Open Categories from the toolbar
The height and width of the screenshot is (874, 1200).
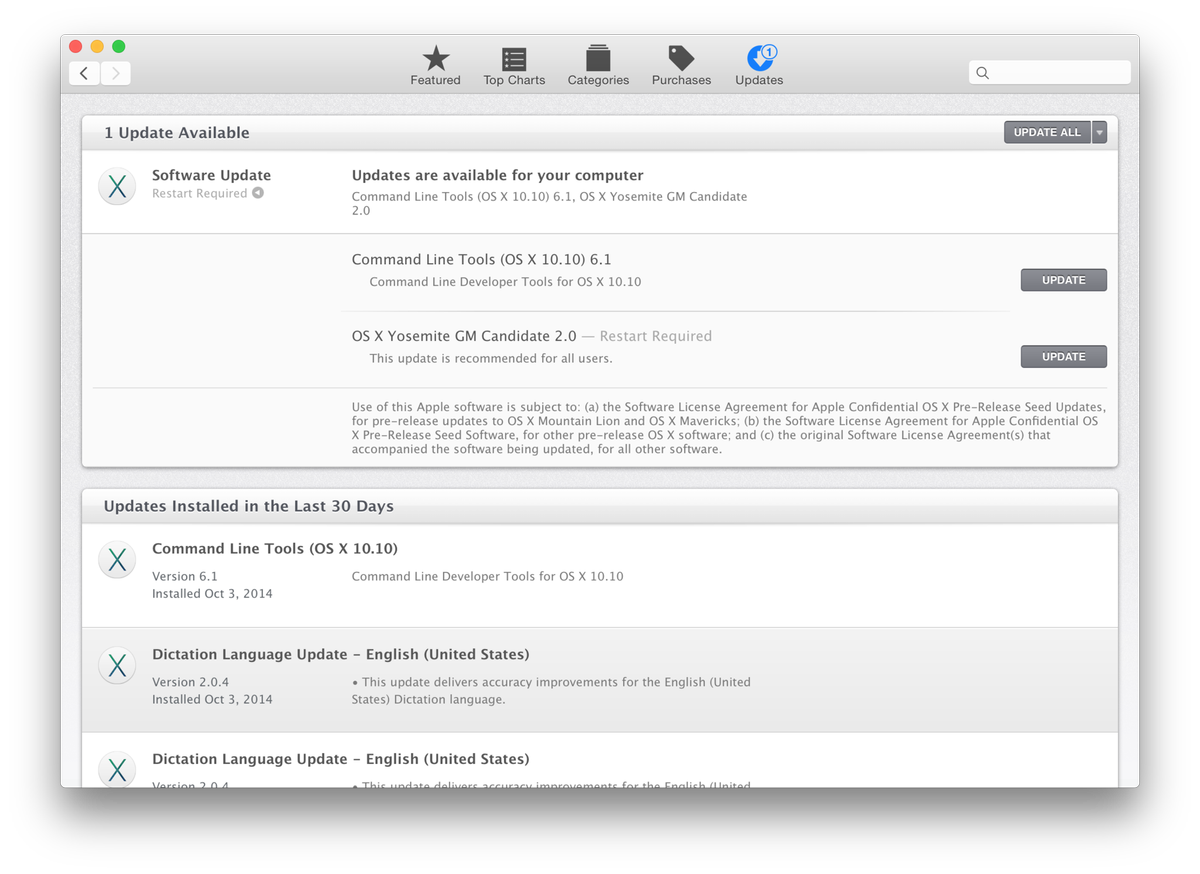pyautogui.click(x=597, y=56)
